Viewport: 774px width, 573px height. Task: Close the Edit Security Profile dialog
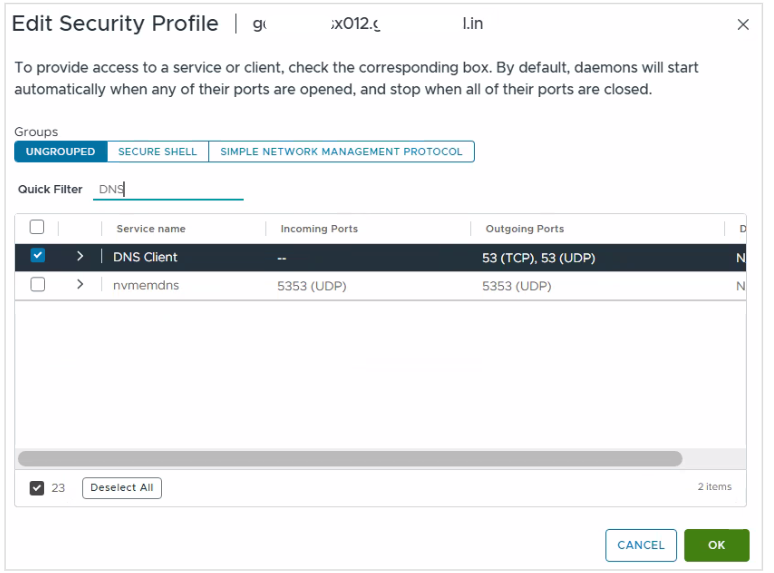pyautogui.click(x=743, y=25)
